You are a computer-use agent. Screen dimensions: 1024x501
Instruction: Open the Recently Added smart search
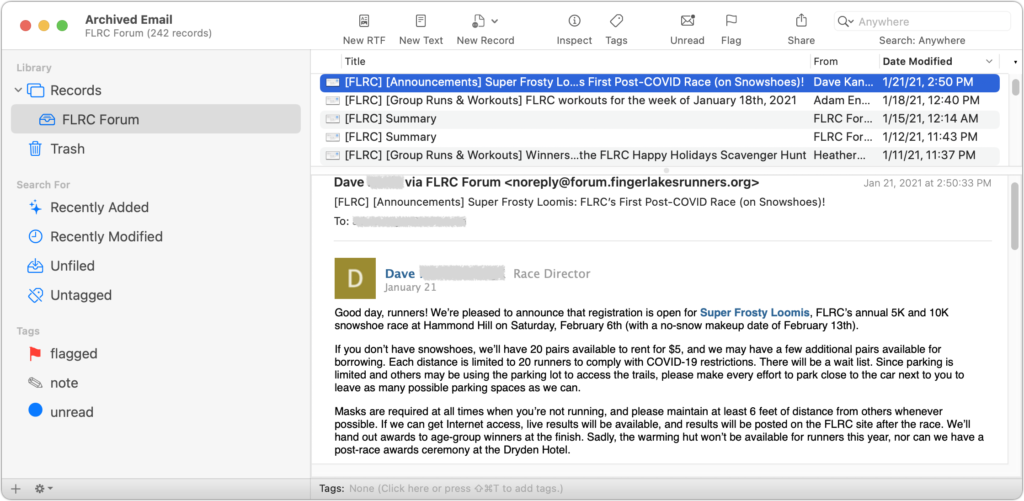pyautogui.click(x=99, y=207)
